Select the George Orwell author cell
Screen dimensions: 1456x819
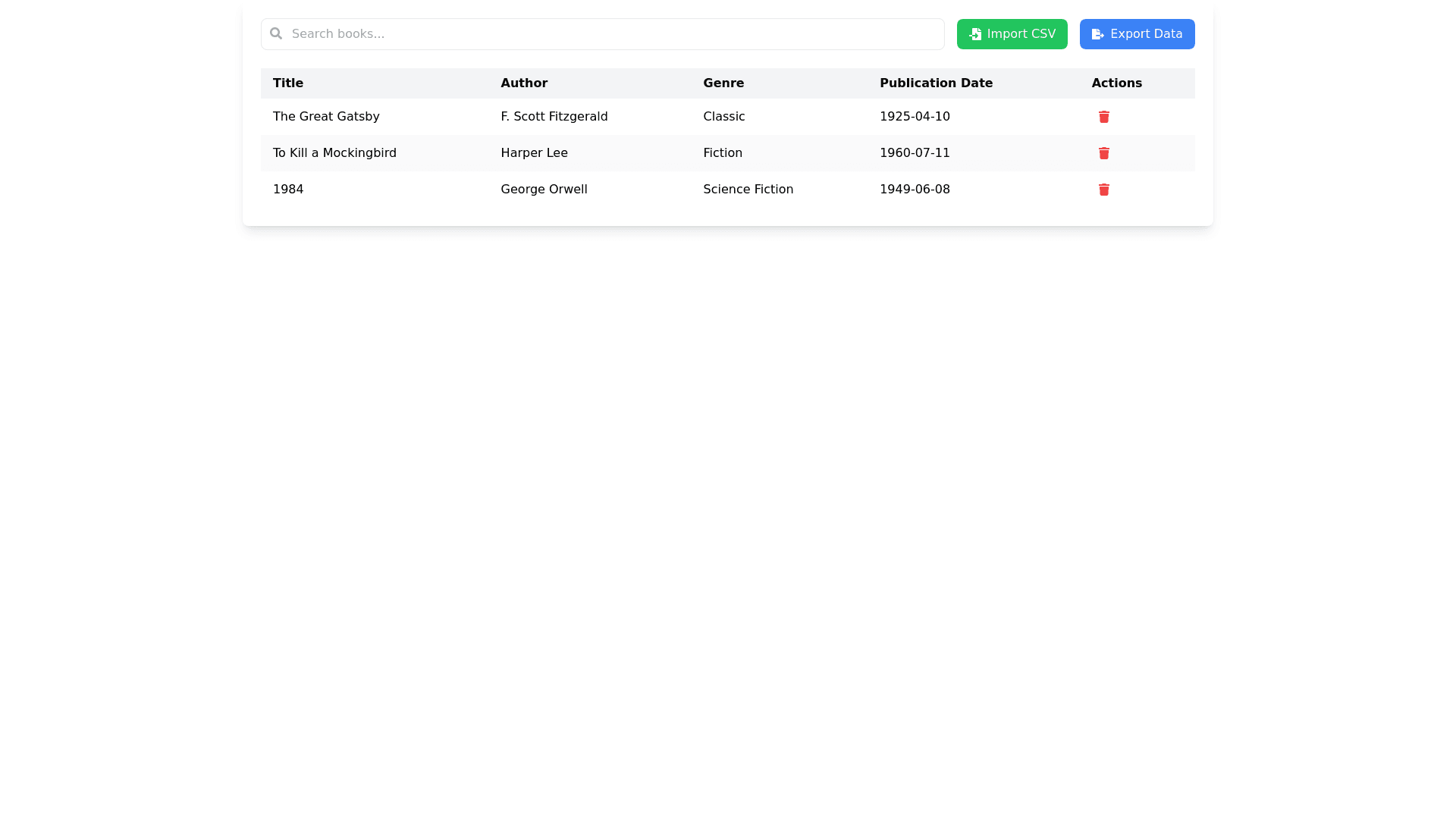click(x=544, y=190)
